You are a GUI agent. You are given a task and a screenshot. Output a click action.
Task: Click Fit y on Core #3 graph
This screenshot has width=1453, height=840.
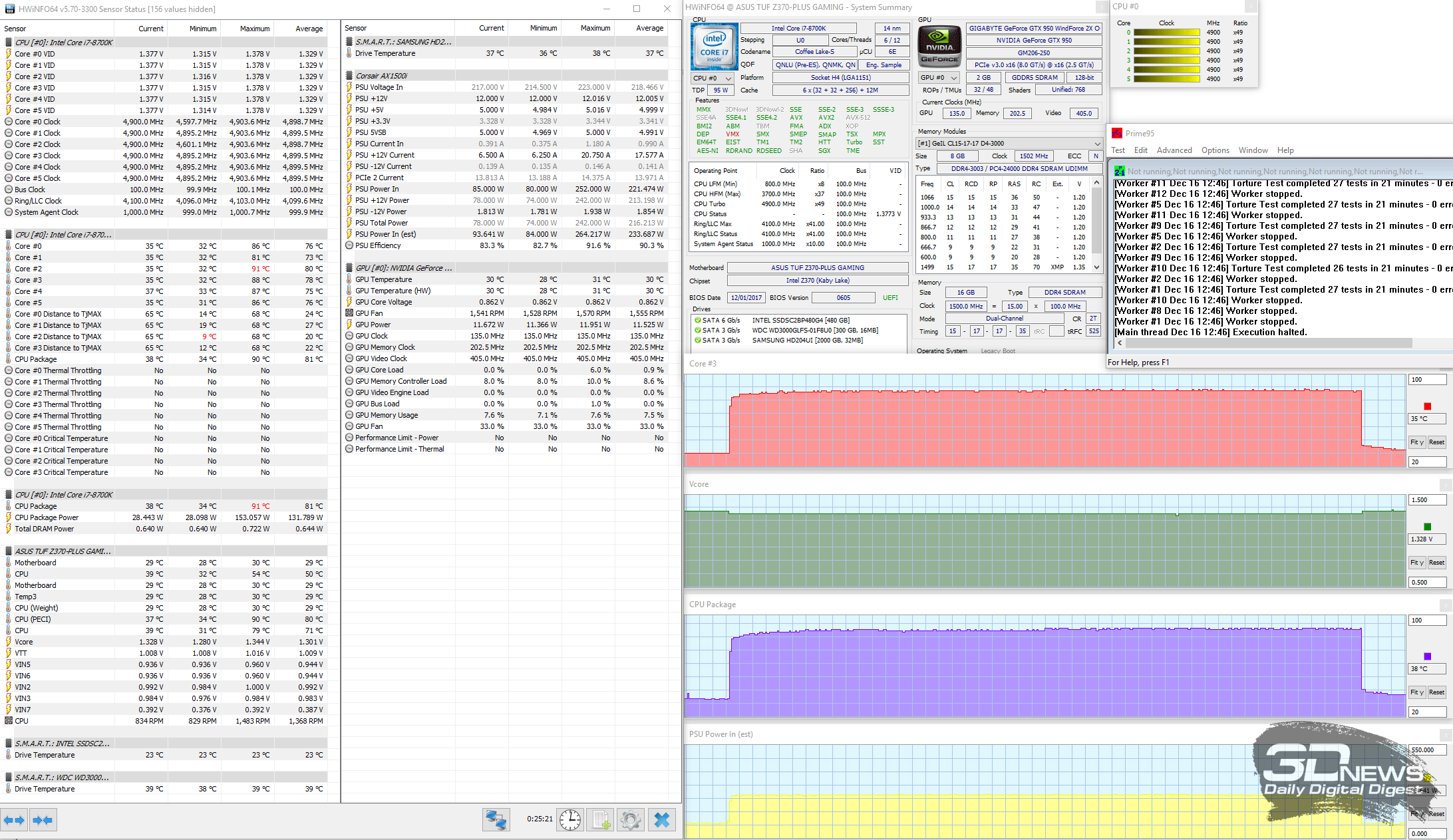[1416, 442]
